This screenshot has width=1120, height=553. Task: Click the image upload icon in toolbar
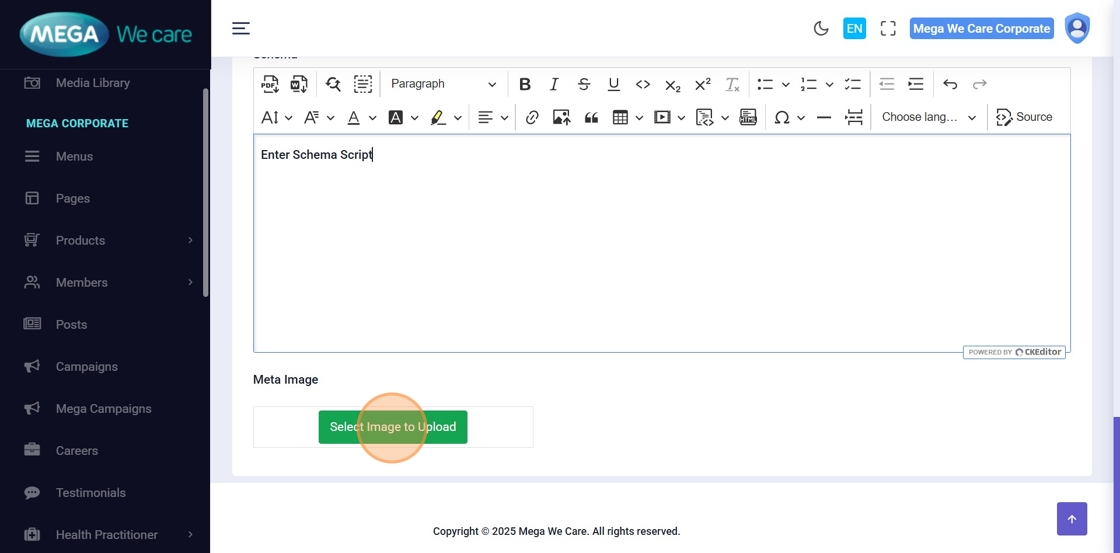561,118
